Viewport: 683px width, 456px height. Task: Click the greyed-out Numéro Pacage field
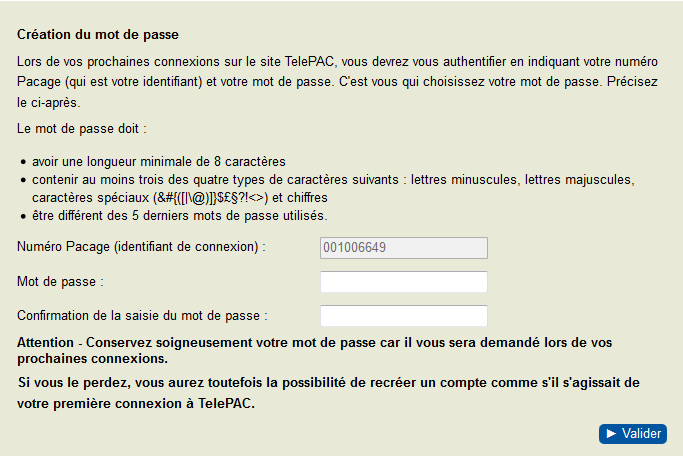click(x=403, y=248)
